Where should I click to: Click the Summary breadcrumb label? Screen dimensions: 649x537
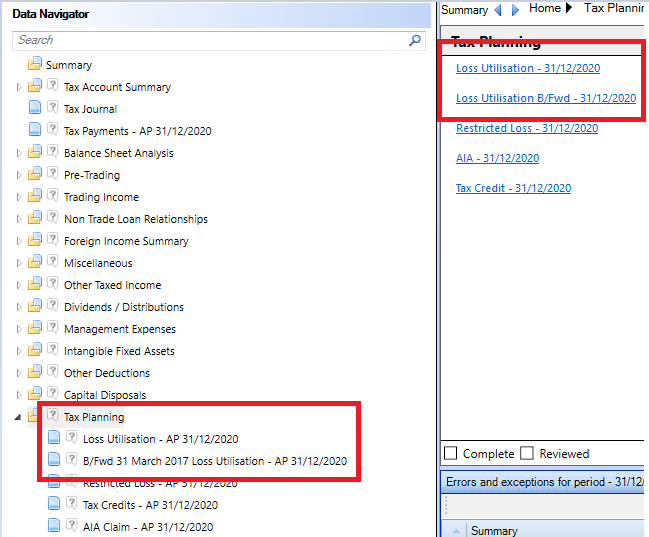[464, 10]
